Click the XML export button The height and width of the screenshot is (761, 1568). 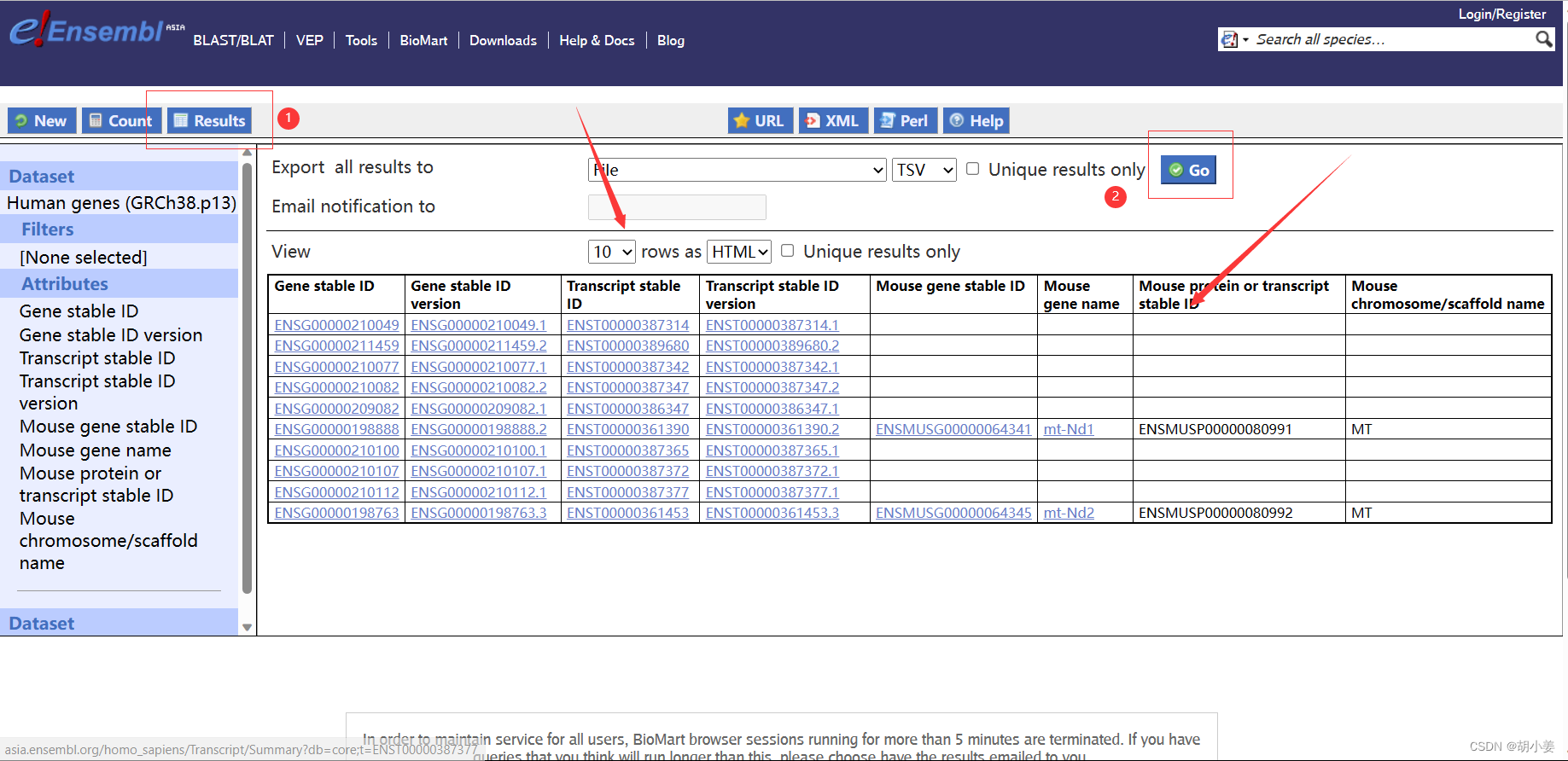(833, 121)
